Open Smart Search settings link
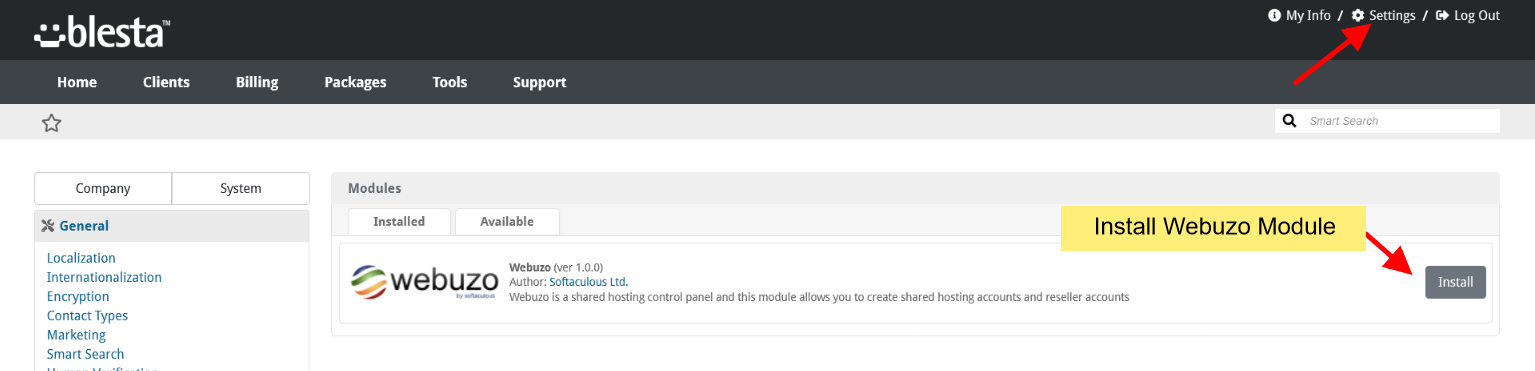Viewport: 1535px width, 371px height. click(x=86, y=353)
